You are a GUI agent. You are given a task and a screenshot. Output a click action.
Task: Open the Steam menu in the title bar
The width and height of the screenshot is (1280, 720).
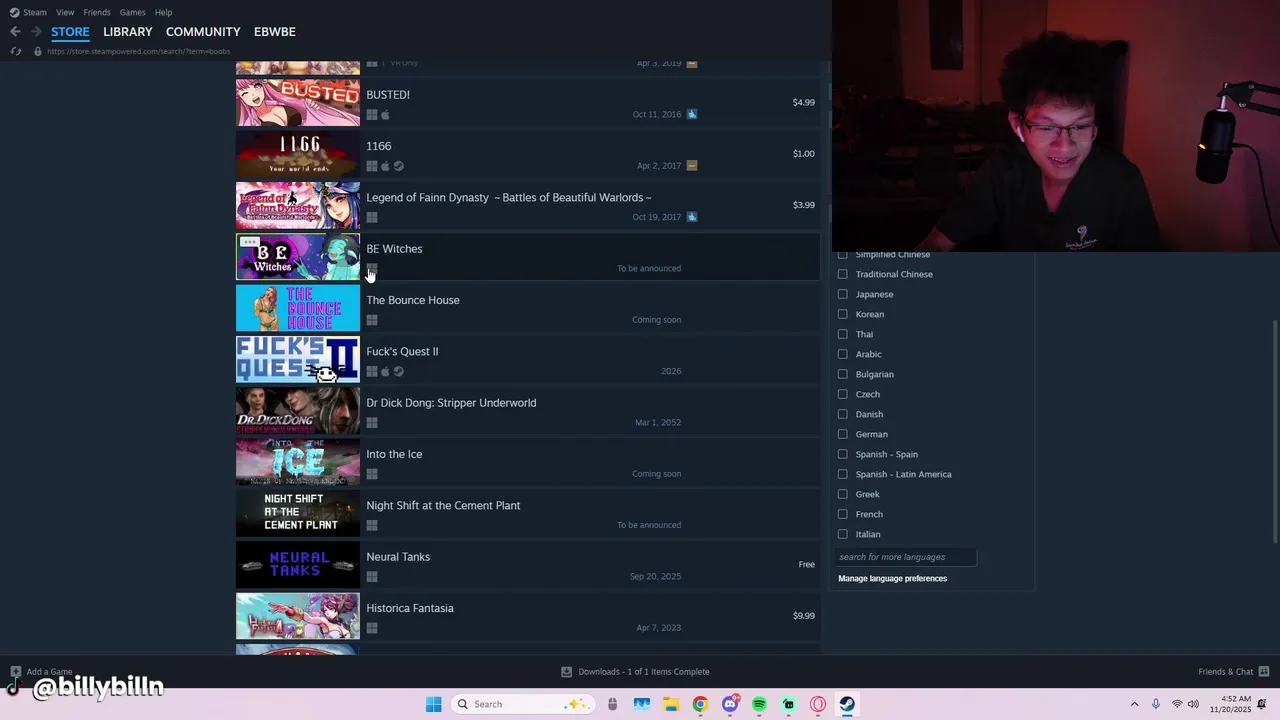point(28,12)
